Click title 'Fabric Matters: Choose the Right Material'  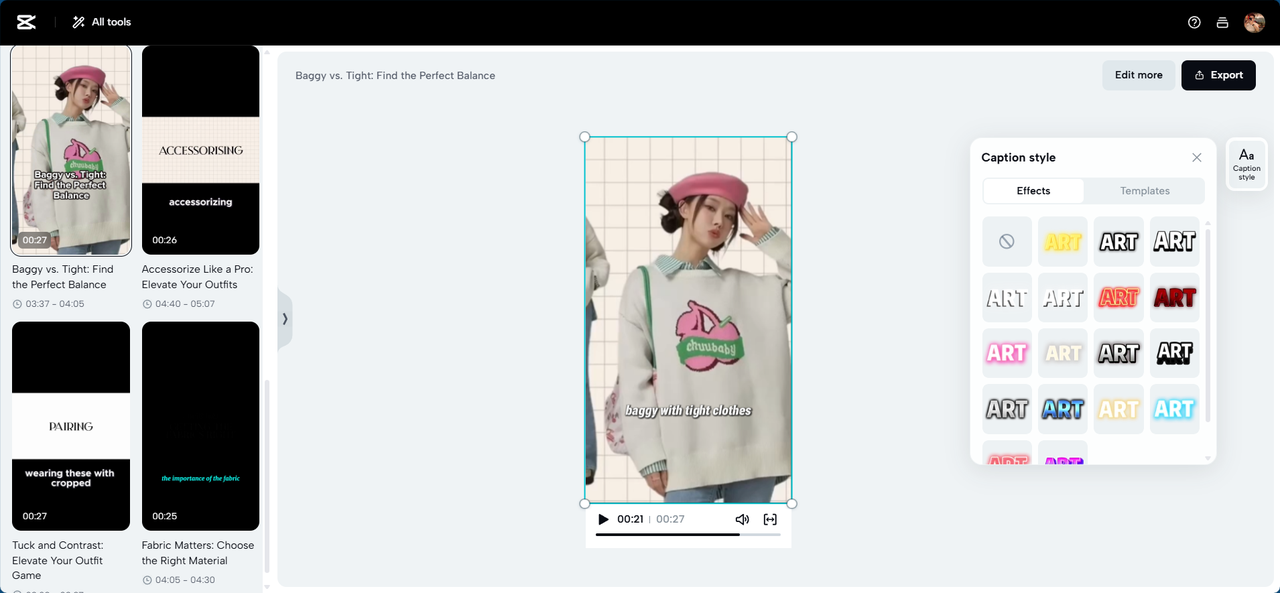point(198,553)
